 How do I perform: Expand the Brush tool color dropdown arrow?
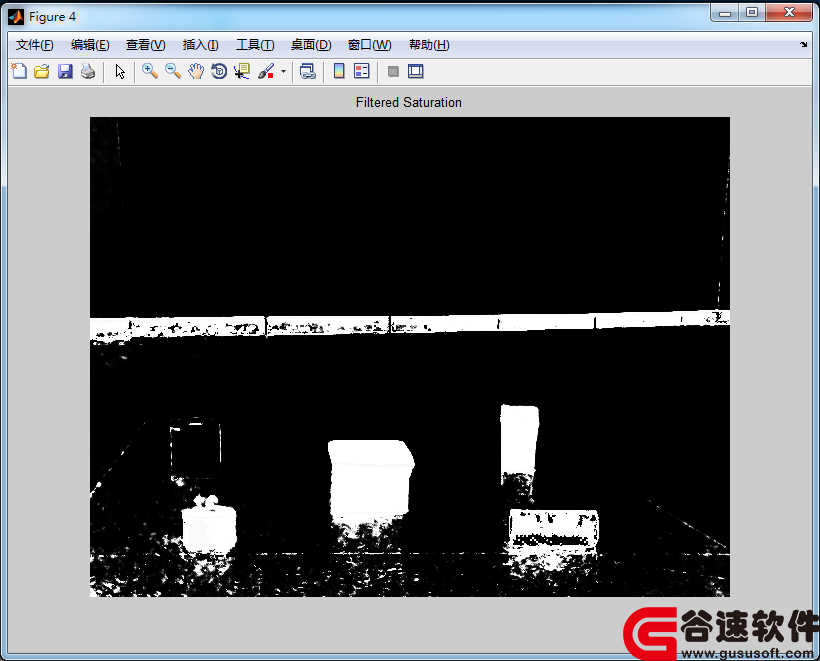pyautogui.click(x=283, y=72)
